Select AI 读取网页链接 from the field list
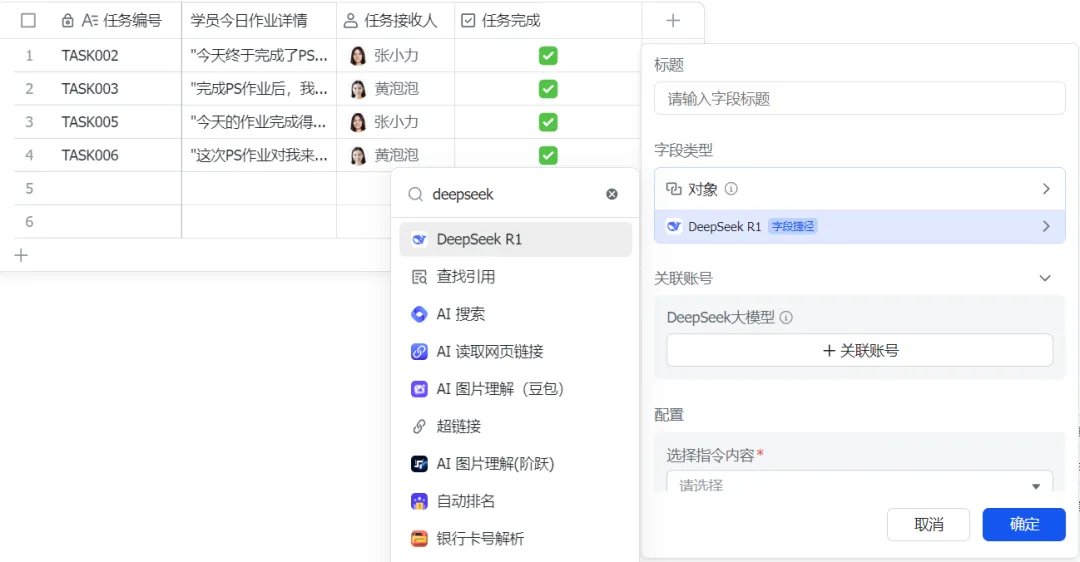The width and height of the screenshot is (1080, 562). tap(515, 351)
